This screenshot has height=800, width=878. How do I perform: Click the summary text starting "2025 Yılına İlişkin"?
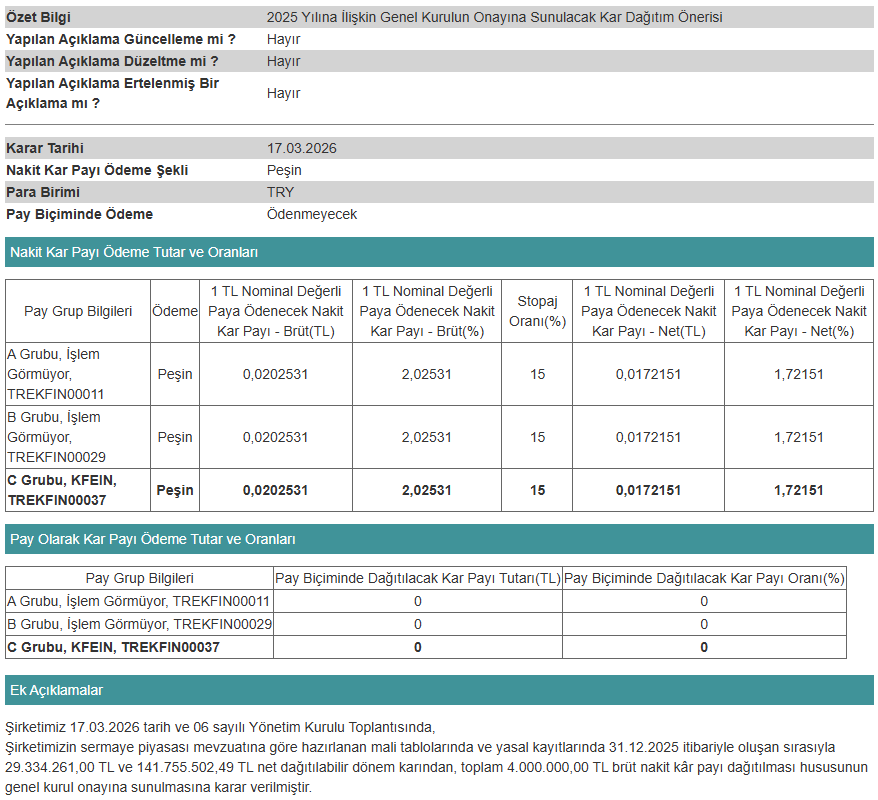point(494,17)
